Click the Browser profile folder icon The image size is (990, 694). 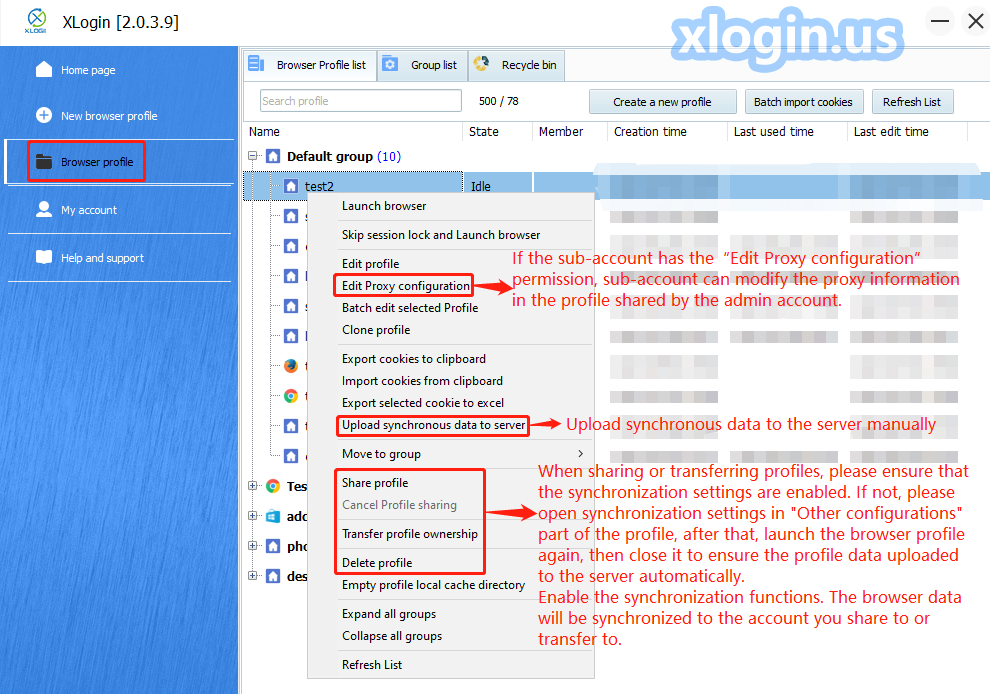click(44, 162)
